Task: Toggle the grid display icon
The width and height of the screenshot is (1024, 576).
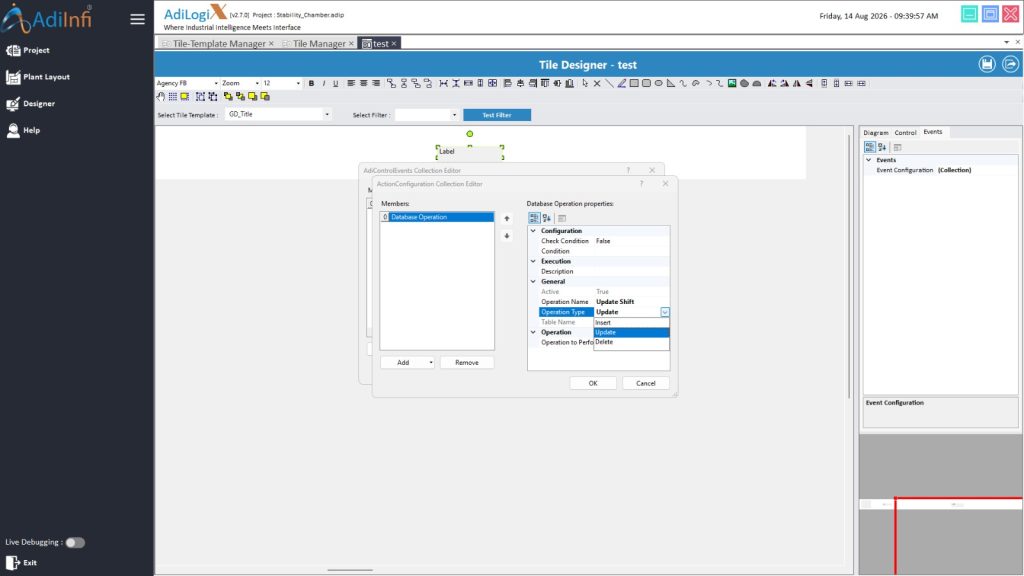Action: pyautogui.click(x=172, y=97)
